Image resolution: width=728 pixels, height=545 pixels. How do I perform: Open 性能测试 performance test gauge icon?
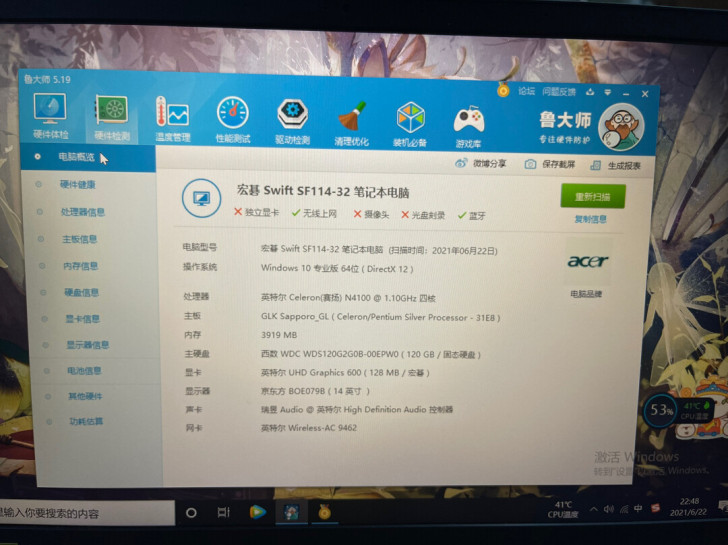click(233, 119)
